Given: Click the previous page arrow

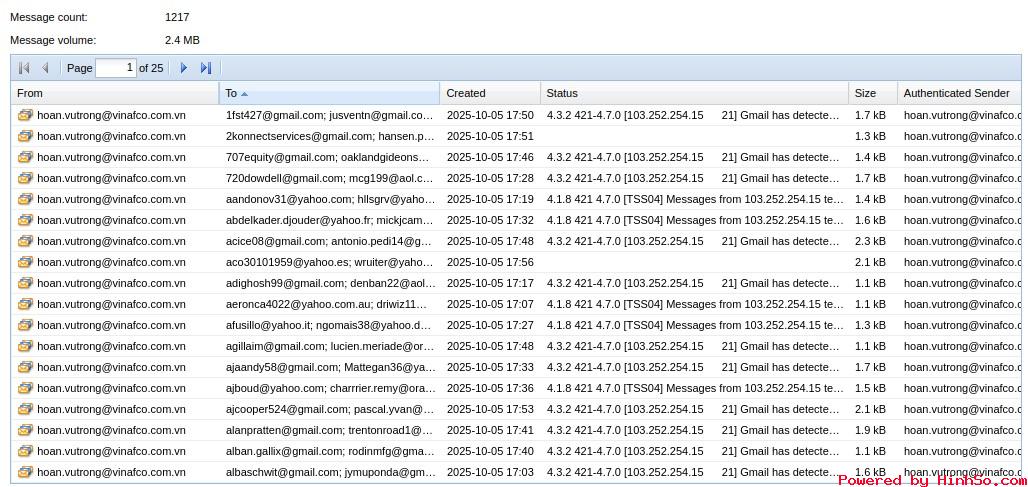Looking at the screenshot, I should point(45,68).
